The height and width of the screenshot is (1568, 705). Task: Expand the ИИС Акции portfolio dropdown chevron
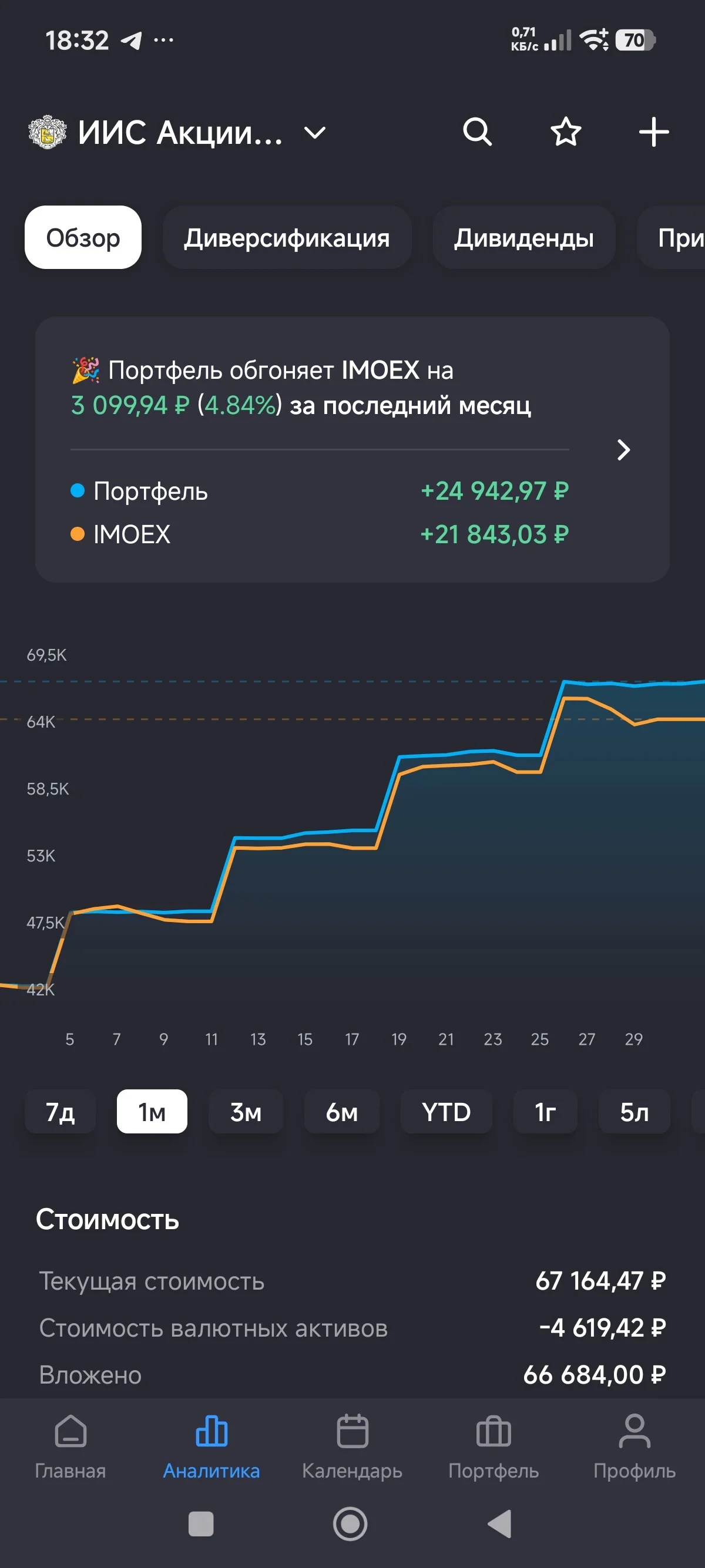tap(315, 133)
